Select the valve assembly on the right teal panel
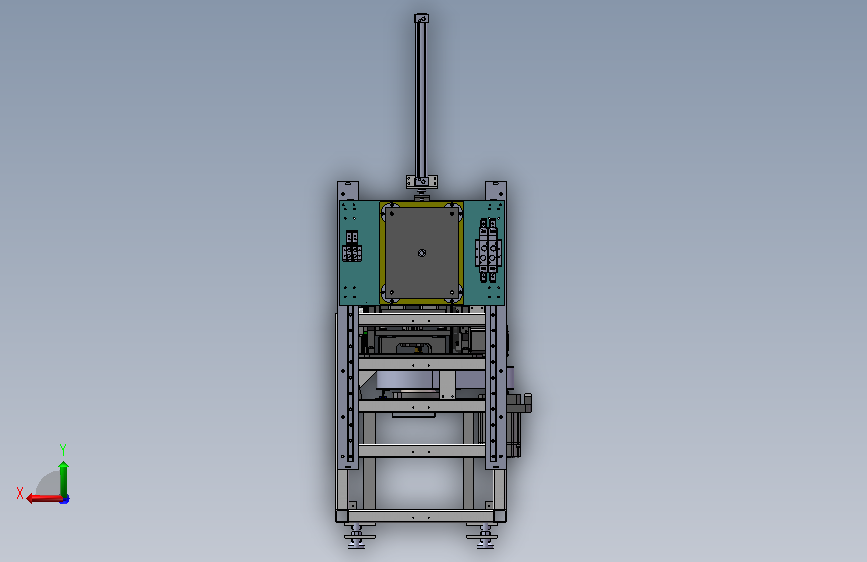 pos(488,250)
